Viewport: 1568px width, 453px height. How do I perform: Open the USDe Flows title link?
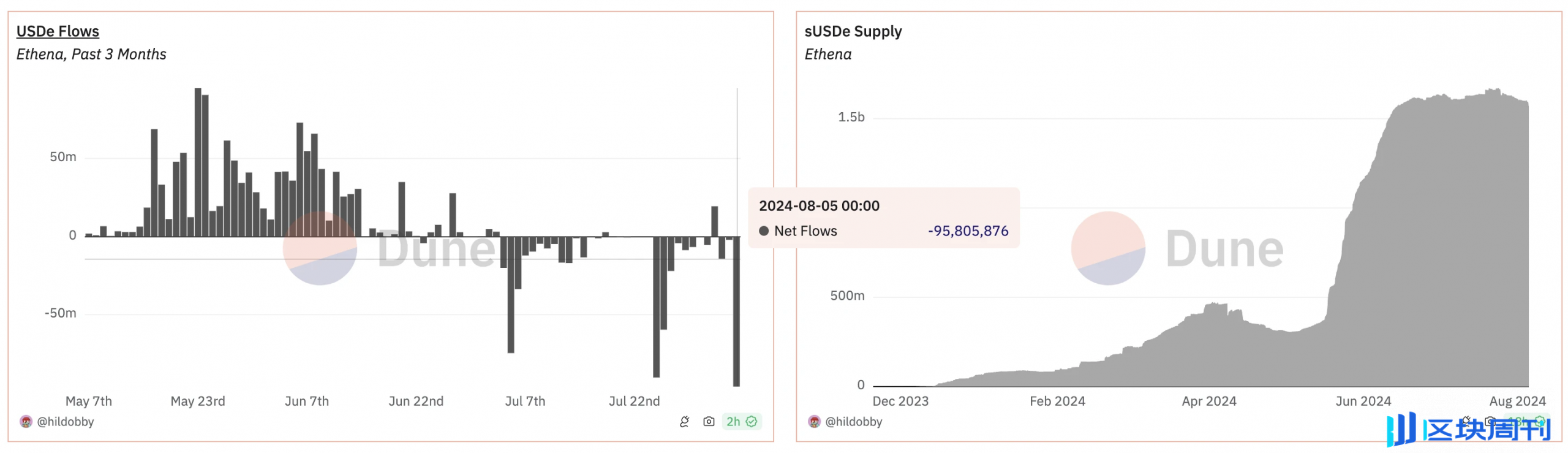[58, 31]
